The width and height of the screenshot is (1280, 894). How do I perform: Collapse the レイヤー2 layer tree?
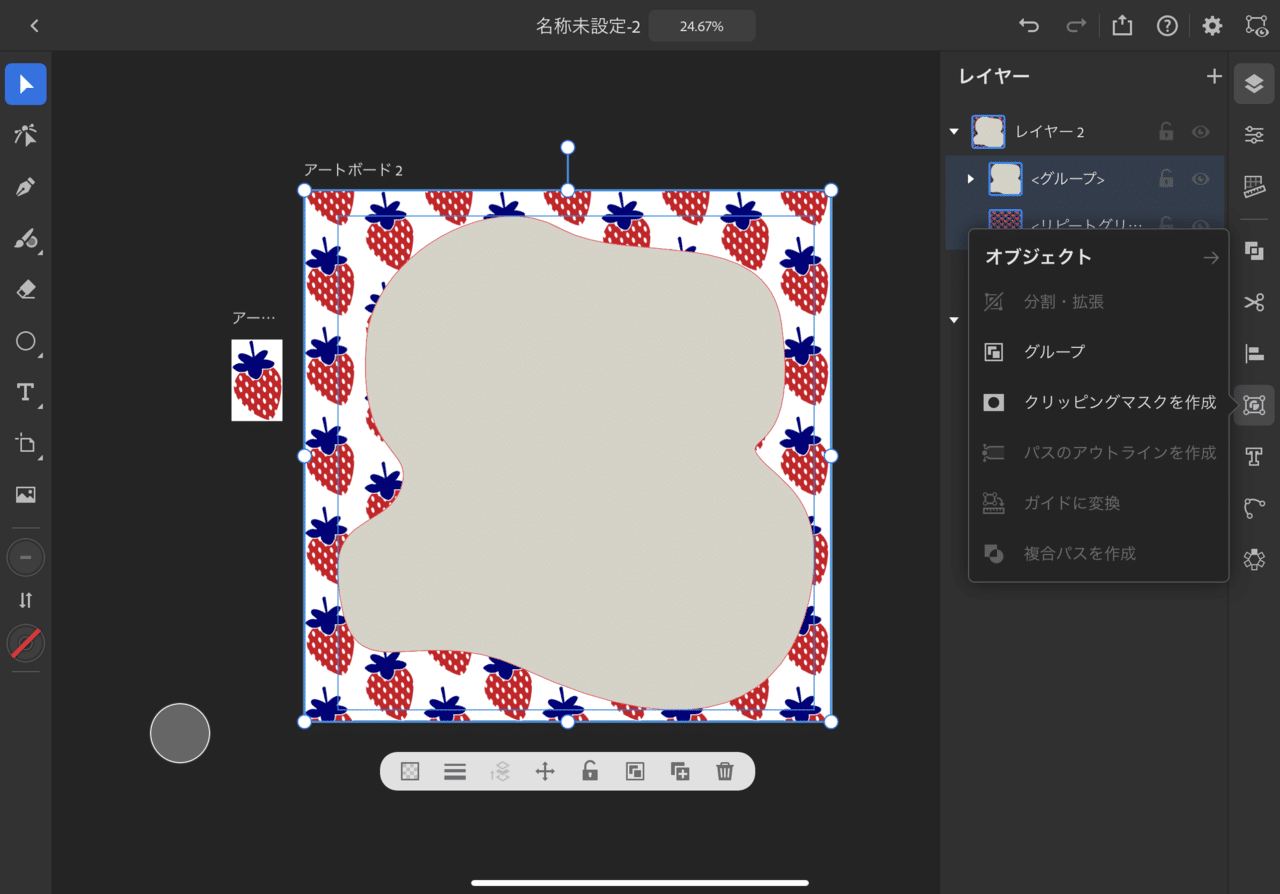click(953, 131)
